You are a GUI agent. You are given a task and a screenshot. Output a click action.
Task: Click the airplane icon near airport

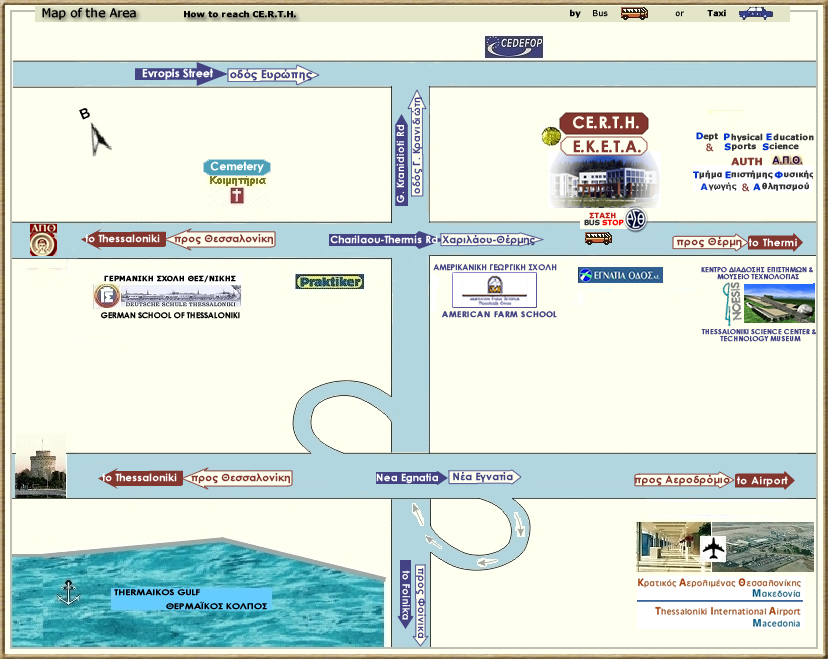tap(714, 549)
